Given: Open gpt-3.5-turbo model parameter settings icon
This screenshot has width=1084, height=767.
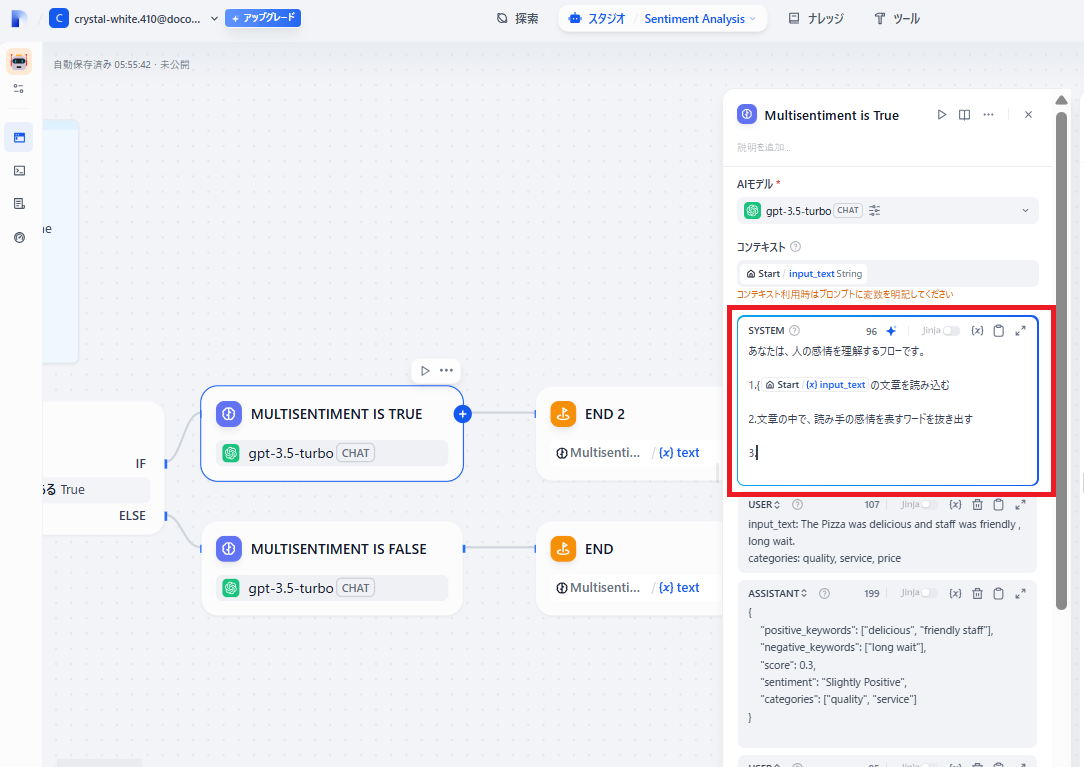Looking at the screenshot, I should [x=873, y=210].
